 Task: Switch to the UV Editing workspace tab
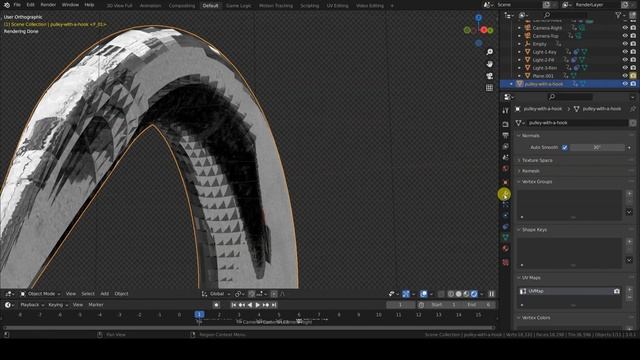click(x=337, y=6)
